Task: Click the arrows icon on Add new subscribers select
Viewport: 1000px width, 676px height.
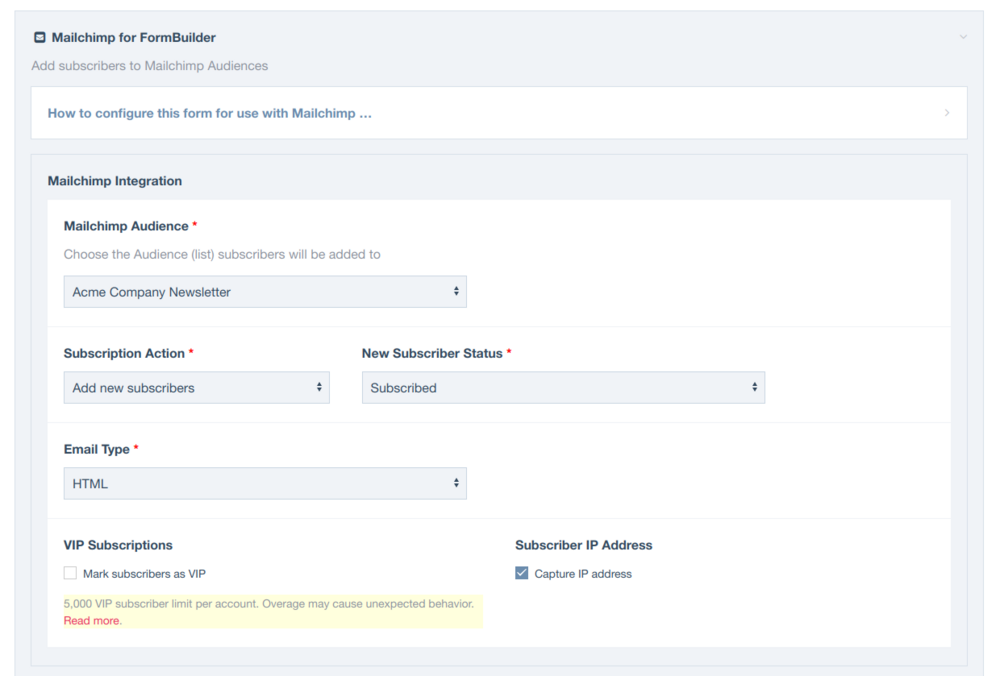Action: [319, 387]
